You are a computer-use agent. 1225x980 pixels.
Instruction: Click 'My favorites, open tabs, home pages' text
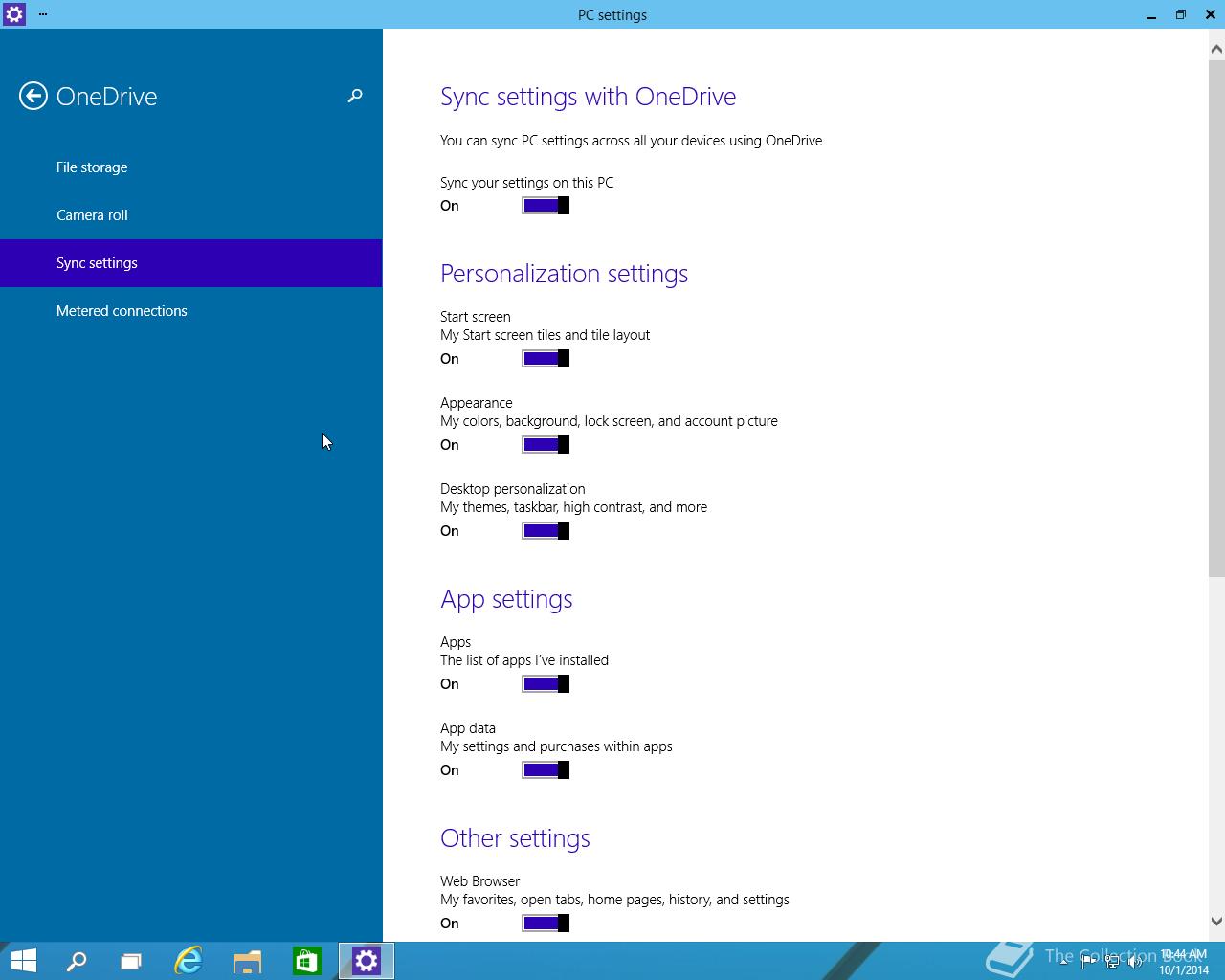point(614,900)
